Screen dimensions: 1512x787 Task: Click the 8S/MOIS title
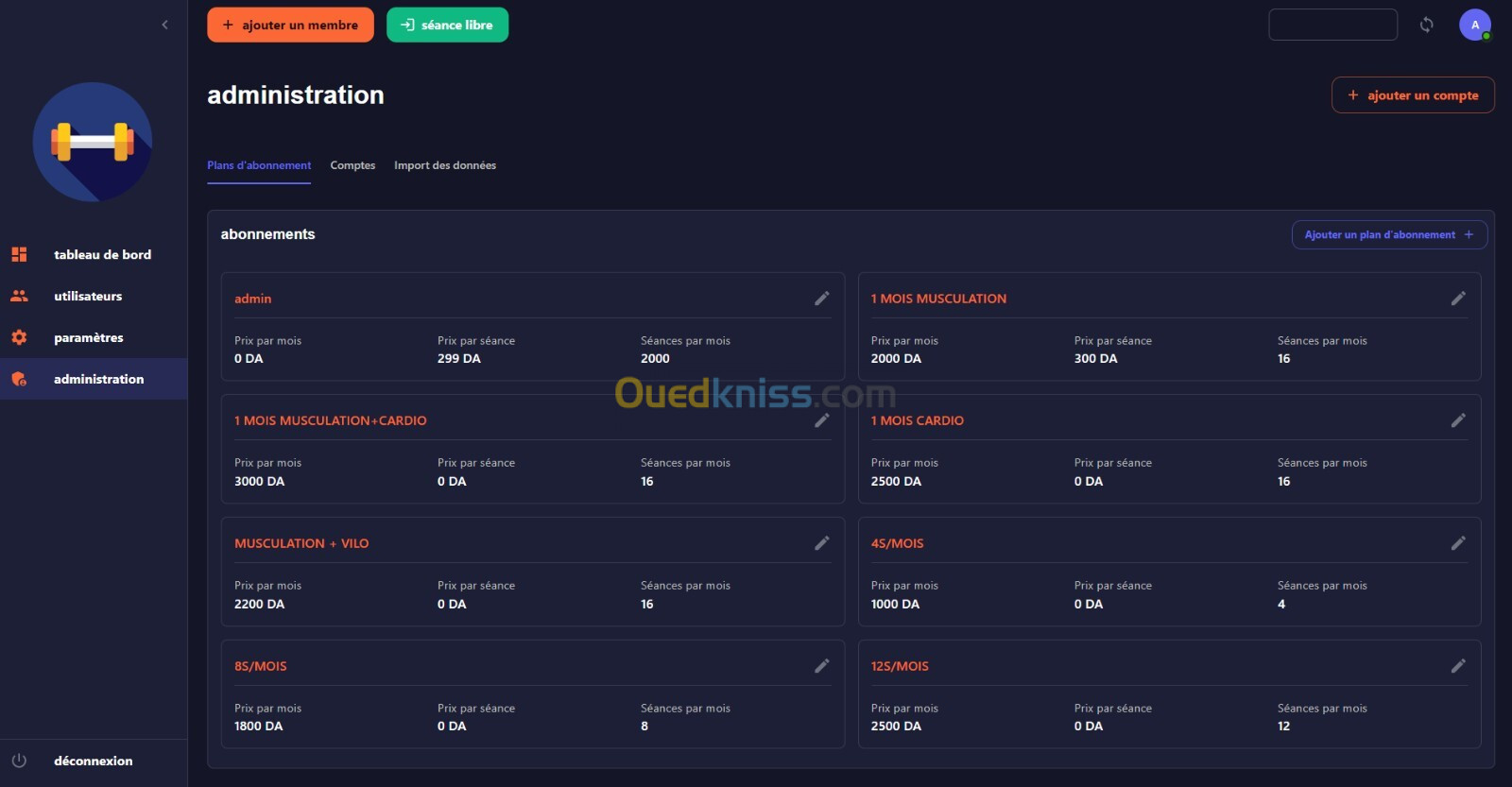[x=261, y=666]
